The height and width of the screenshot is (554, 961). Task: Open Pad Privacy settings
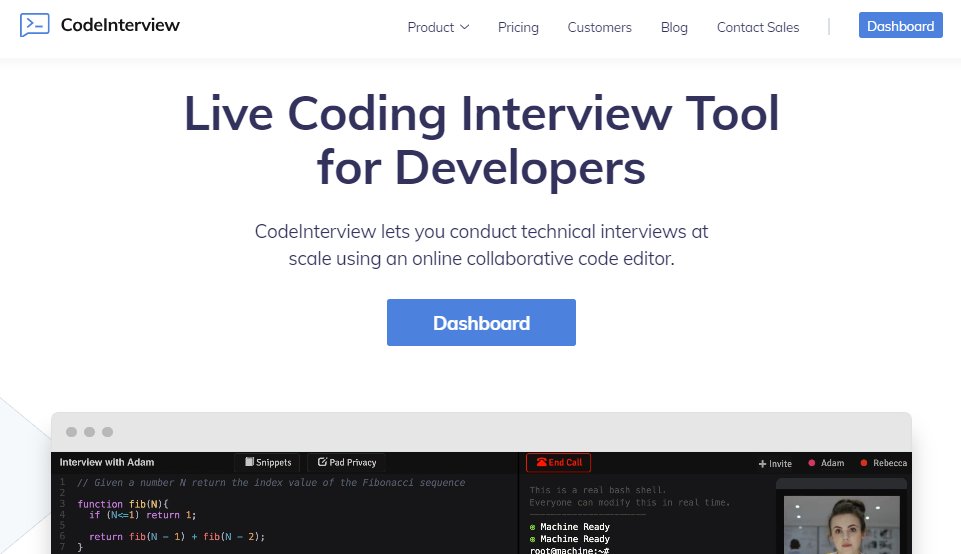coord(346,462)
